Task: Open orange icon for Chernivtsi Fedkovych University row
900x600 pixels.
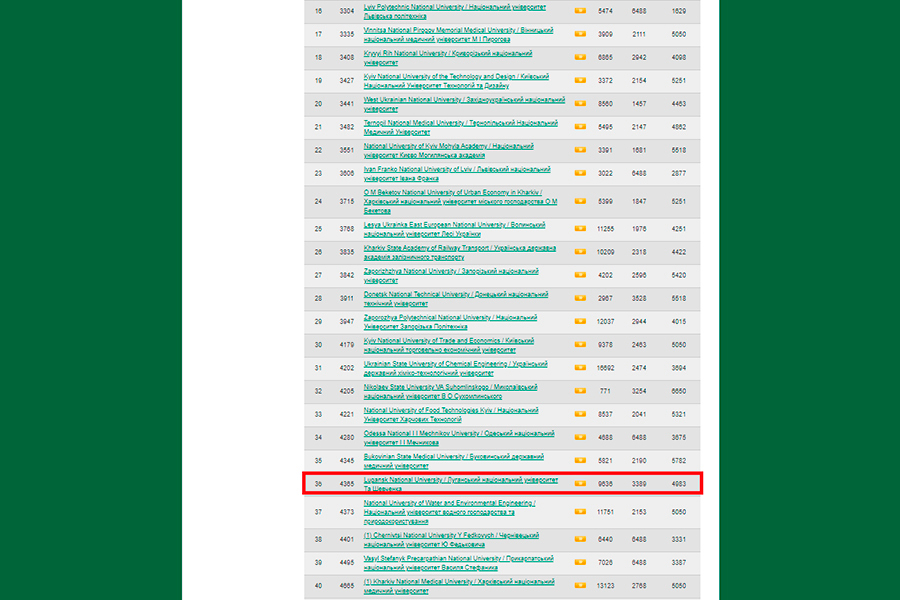Action: pos(580,539)
